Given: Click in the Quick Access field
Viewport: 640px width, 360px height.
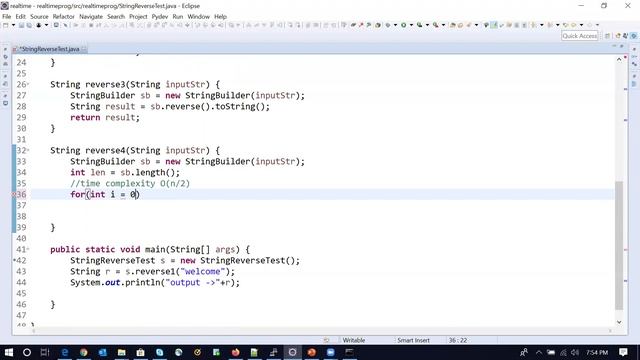Looking at the screenshot, I should coord(580,36).
